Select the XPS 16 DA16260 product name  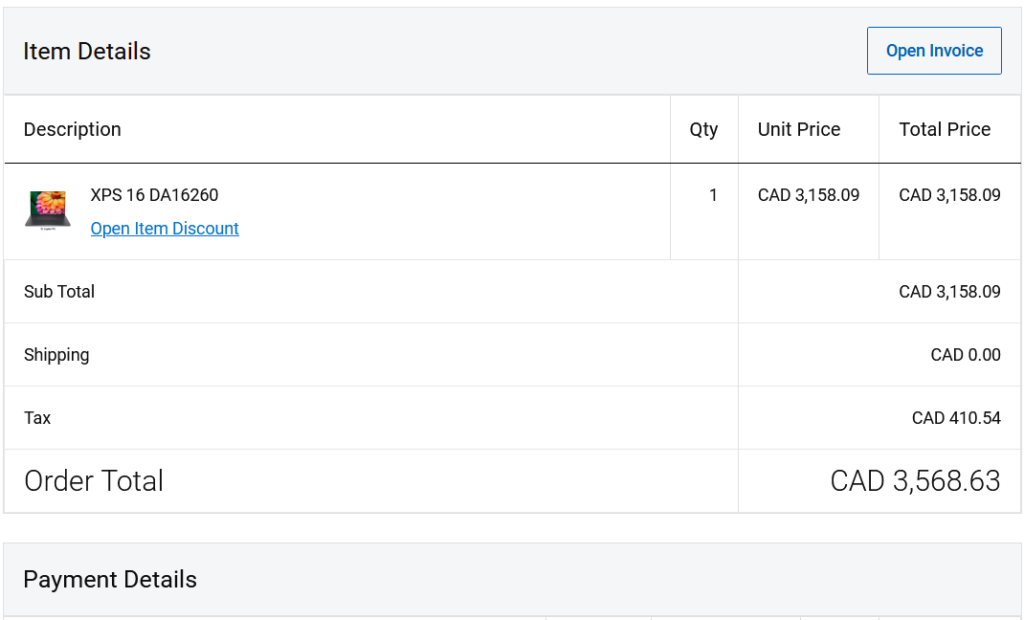(x=154, y=195)
